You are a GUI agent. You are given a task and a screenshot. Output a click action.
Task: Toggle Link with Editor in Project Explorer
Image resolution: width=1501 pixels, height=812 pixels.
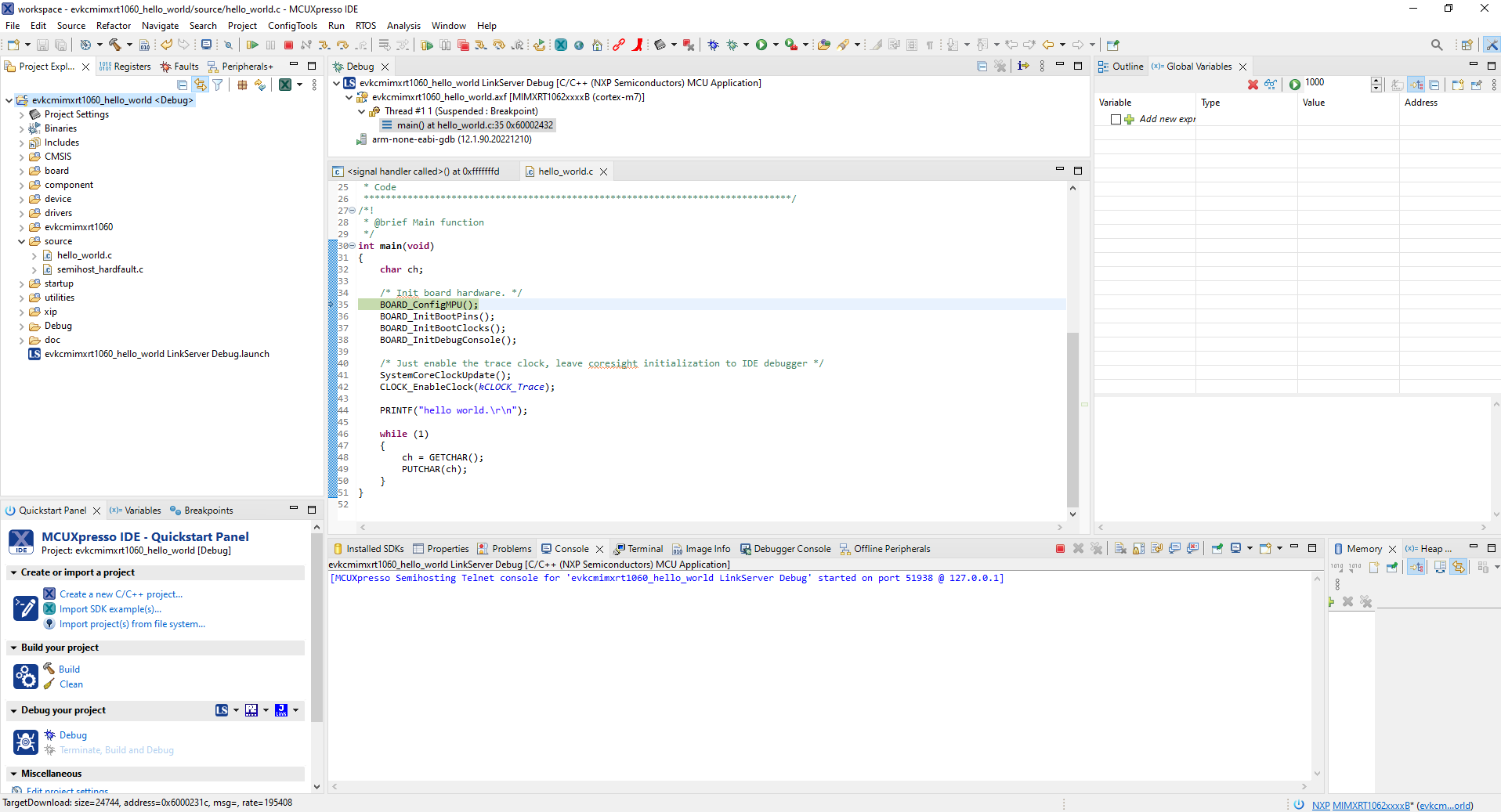(201, 85)
